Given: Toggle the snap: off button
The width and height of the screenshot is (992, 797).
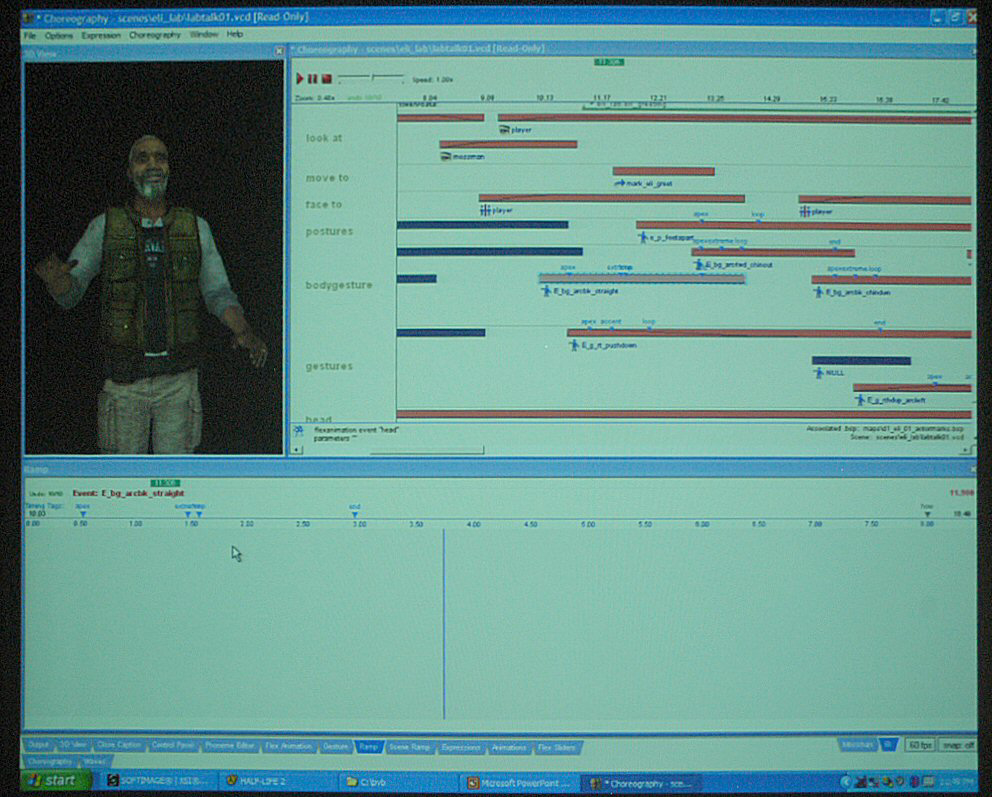Looking at the screenshot, I should [957, 745].
